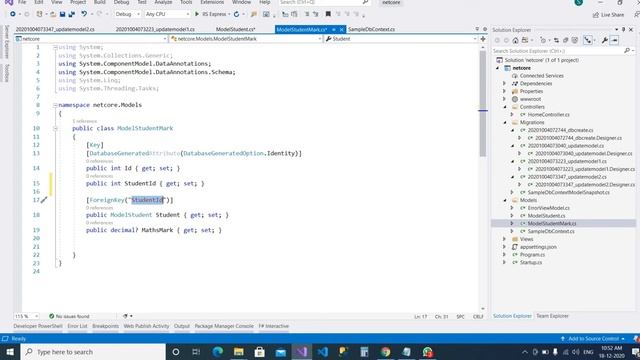Open Microsoft Edge from taskbar
This screenshot has width=640, height=360.
(218, 352)
